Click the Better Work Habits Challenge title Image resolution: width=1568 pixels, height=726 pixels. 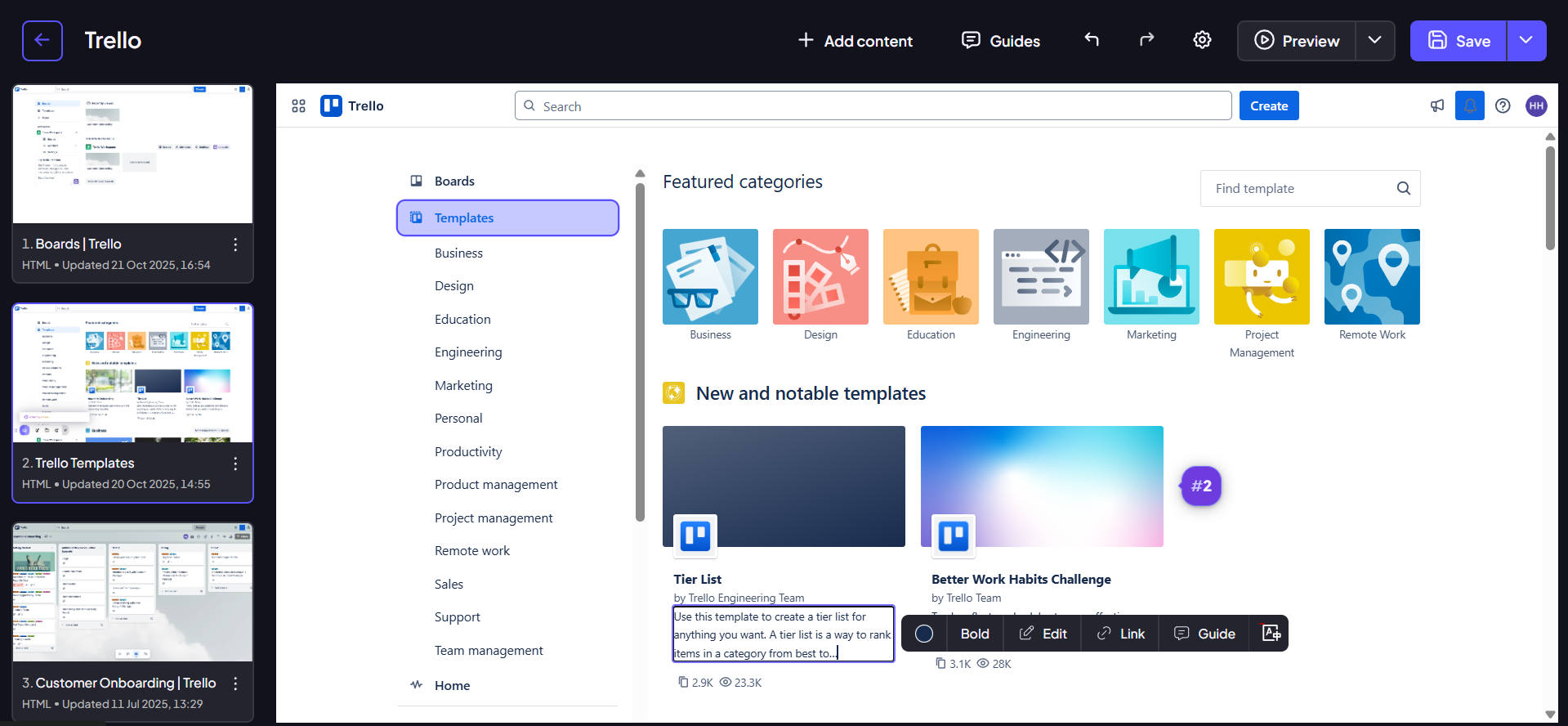[x=1021, y=580]
